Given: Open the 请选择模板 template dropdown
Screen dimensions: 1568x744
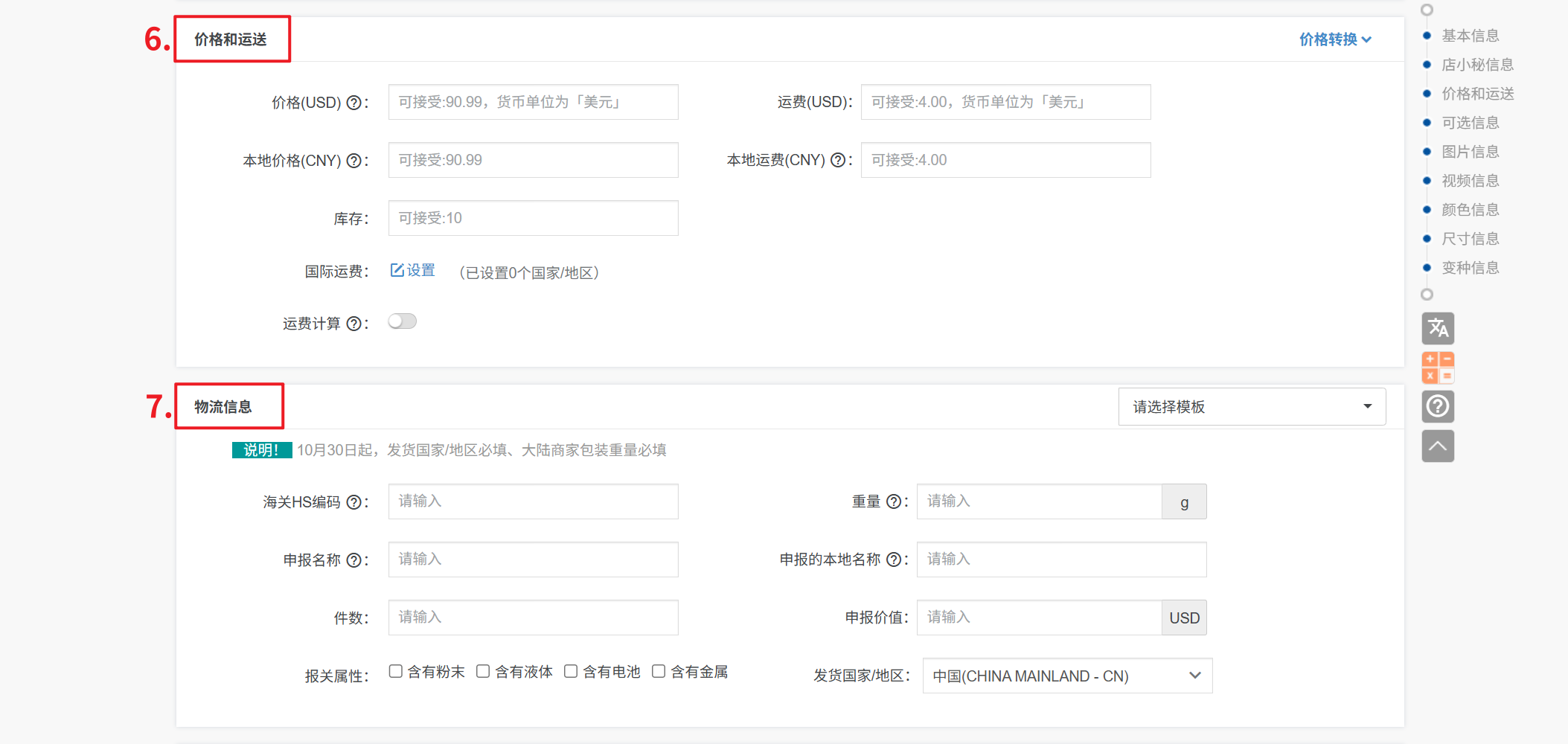Looking at the screenshot, I should click(1252, 407).
